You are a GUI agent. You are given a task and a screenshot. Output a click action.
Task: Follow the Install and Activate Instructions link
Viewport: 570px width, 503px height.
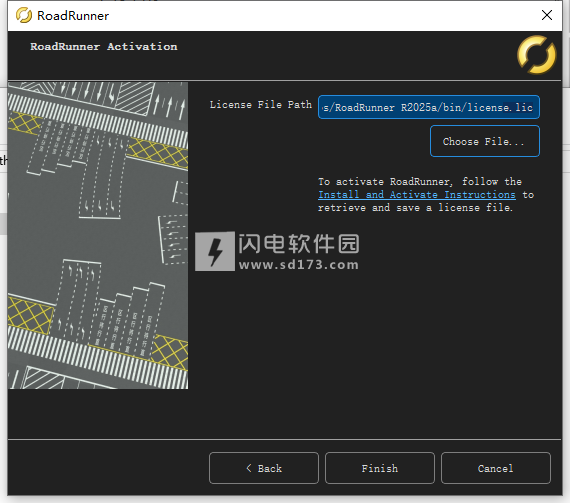[417, 195]
